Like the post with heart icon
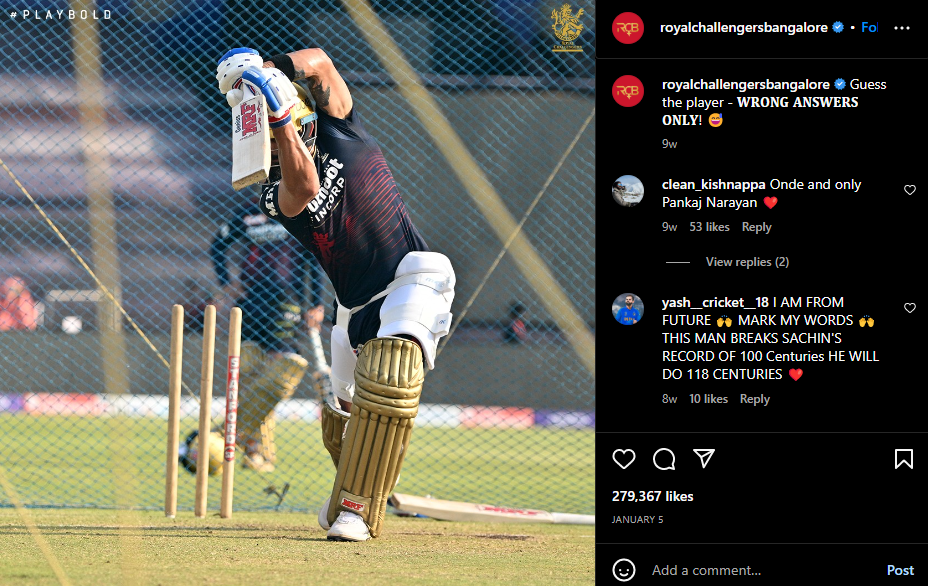 (x=624, y=459)
